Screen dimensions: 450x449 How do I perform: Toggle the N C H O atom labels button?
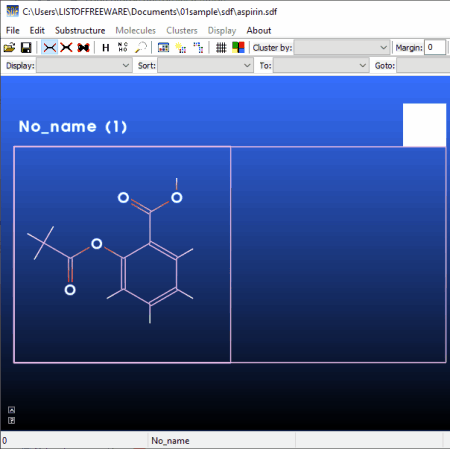click(x=123, y=47)
